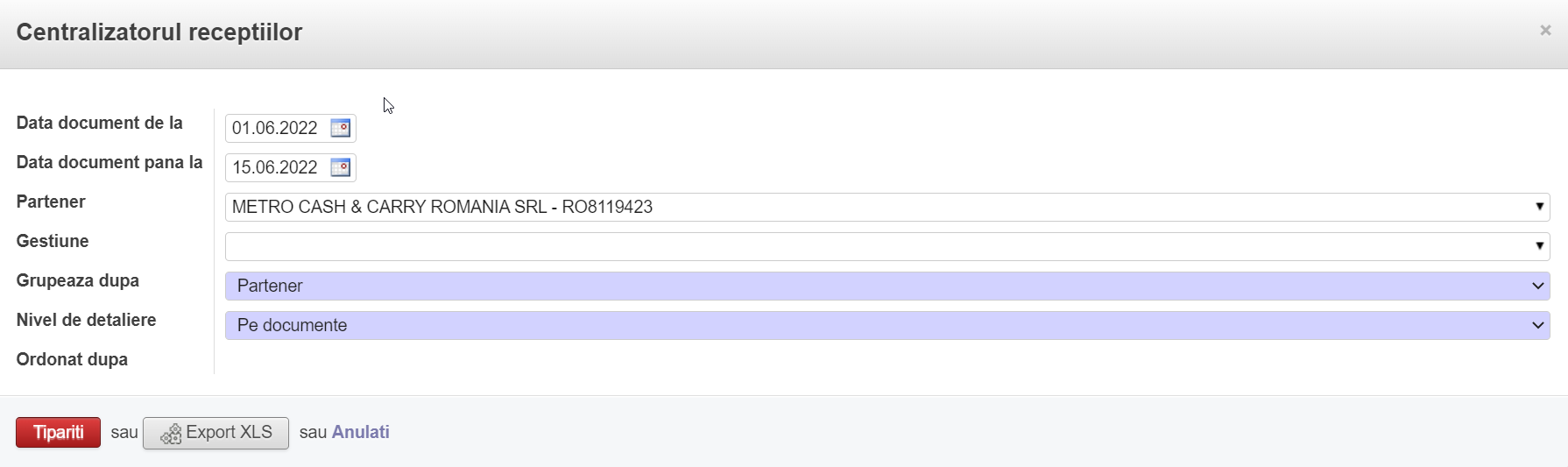Open calendar picker for end date
Viewport: 1568px width, 467px height.
click(340, 167)
